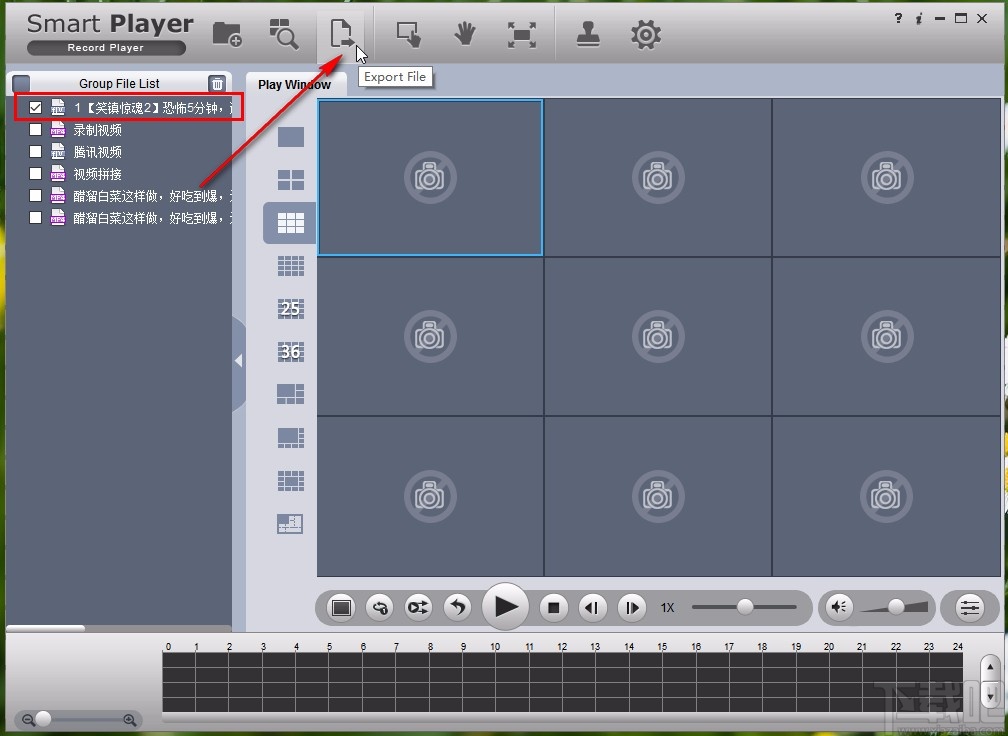Adjust the volume slider knob
Image resolution: width=1008 pixels, height=736 pixels.
(x=896, y=606)
